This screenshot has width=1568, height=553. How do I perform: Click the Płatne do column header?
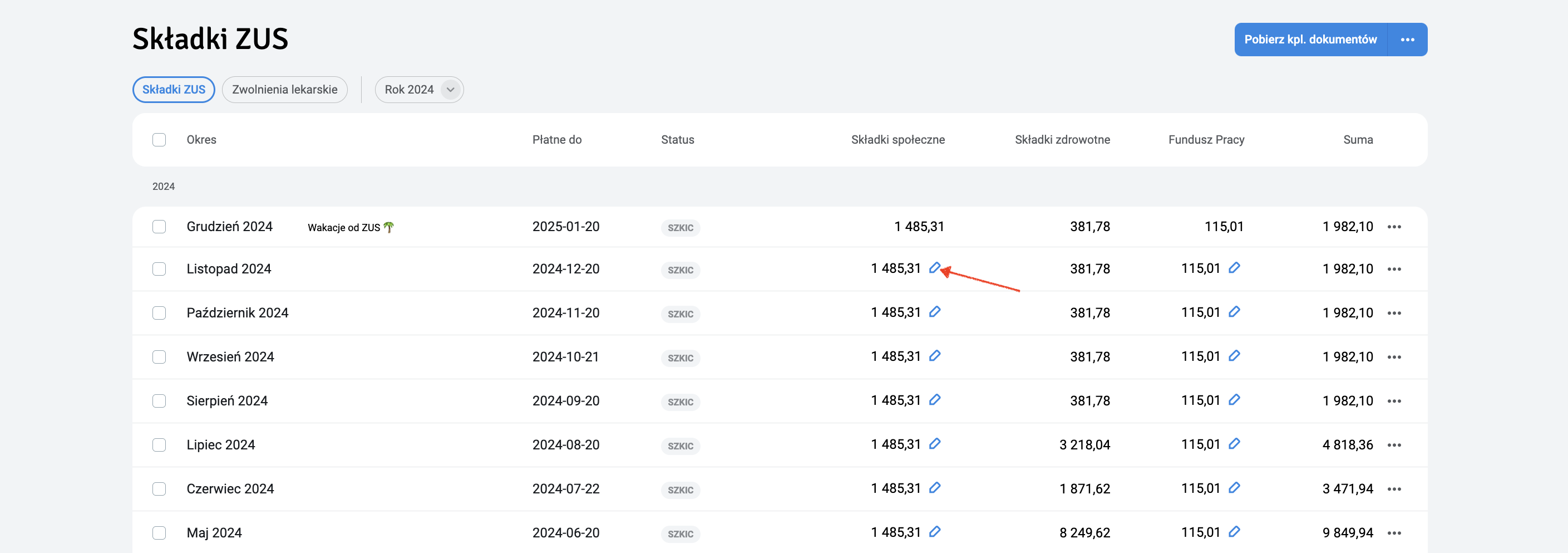(x=557, y=139)
